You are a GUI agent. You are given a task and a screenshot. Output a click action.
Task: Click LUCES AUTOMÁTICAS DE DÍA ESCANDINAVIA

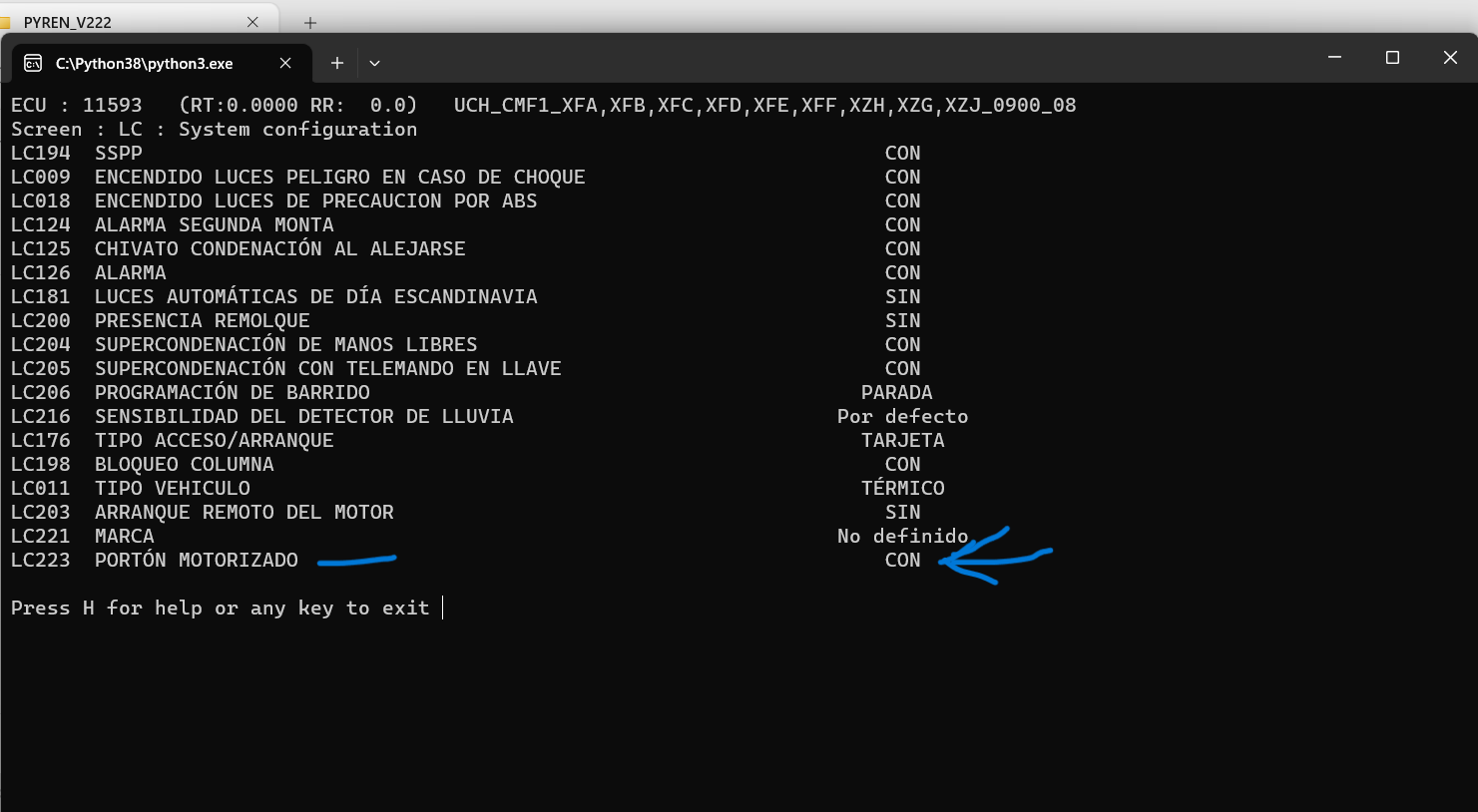tap(316, 296)
